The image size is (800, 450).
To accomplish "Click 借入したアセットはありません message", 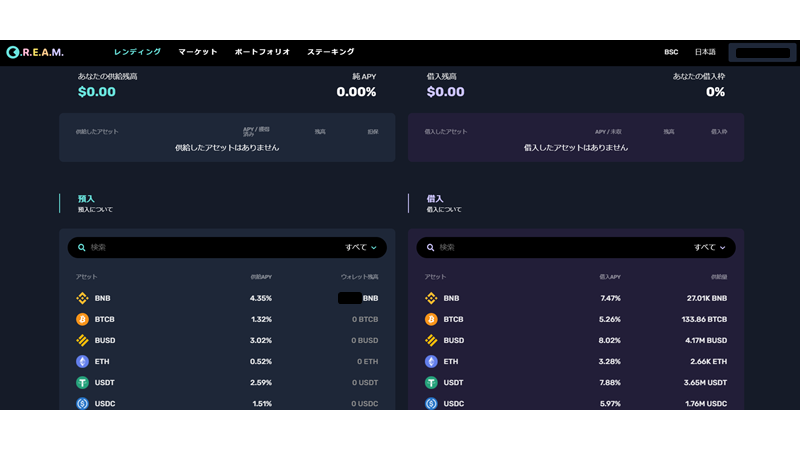I will pyautogui.click(x=576, y=148).
